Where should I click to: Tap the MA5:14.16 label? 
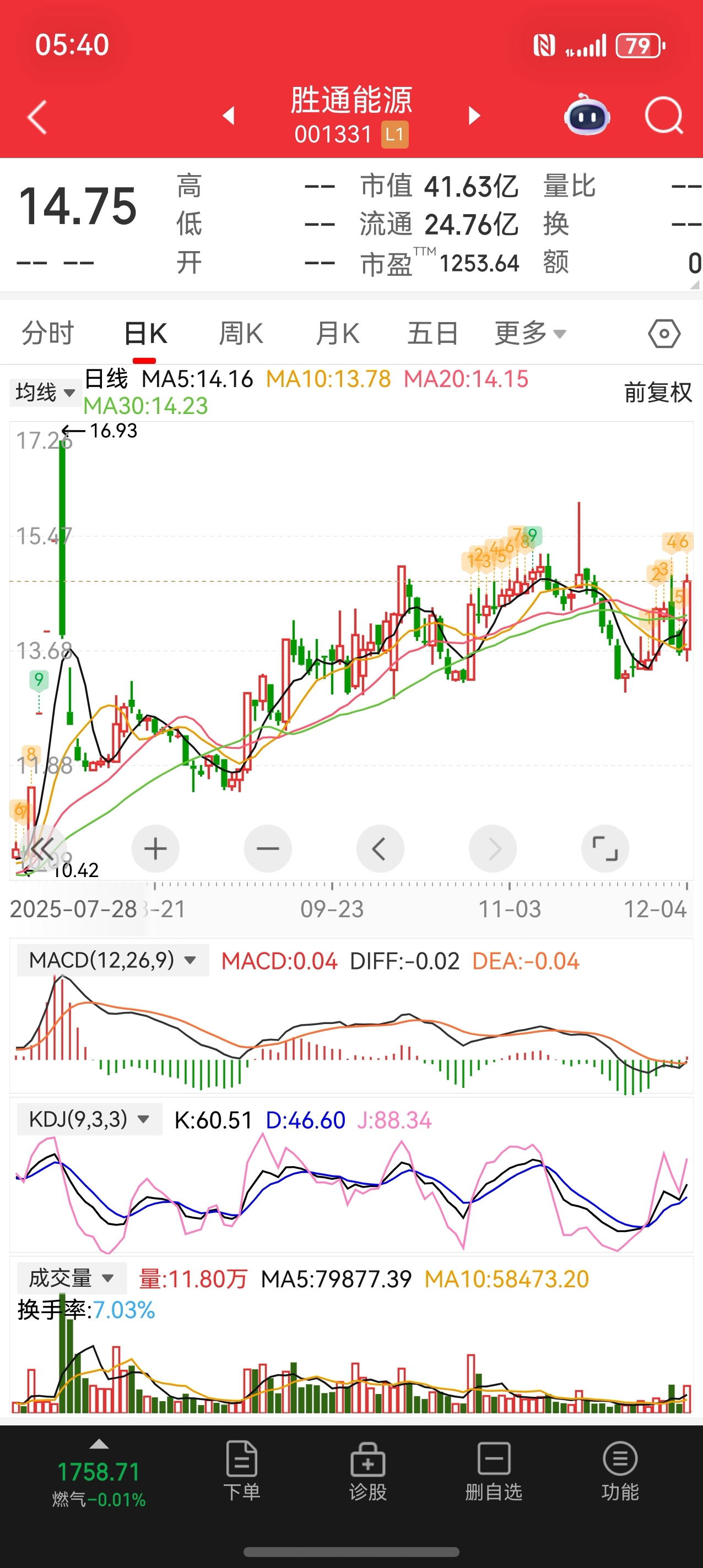coord(197,379)
